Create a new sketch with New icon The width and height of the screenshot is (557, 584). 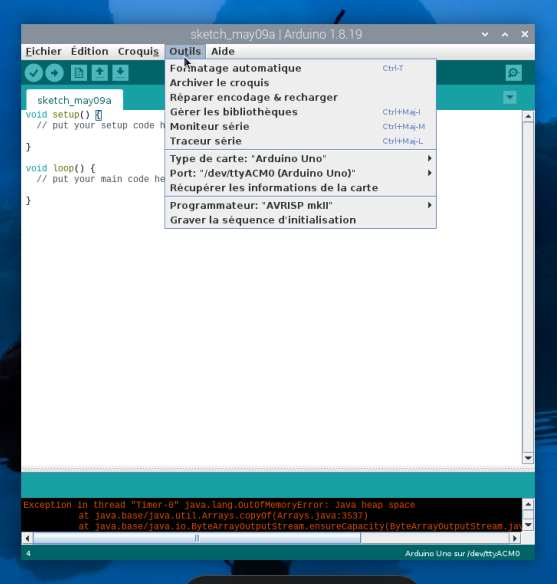coord(79,73)
